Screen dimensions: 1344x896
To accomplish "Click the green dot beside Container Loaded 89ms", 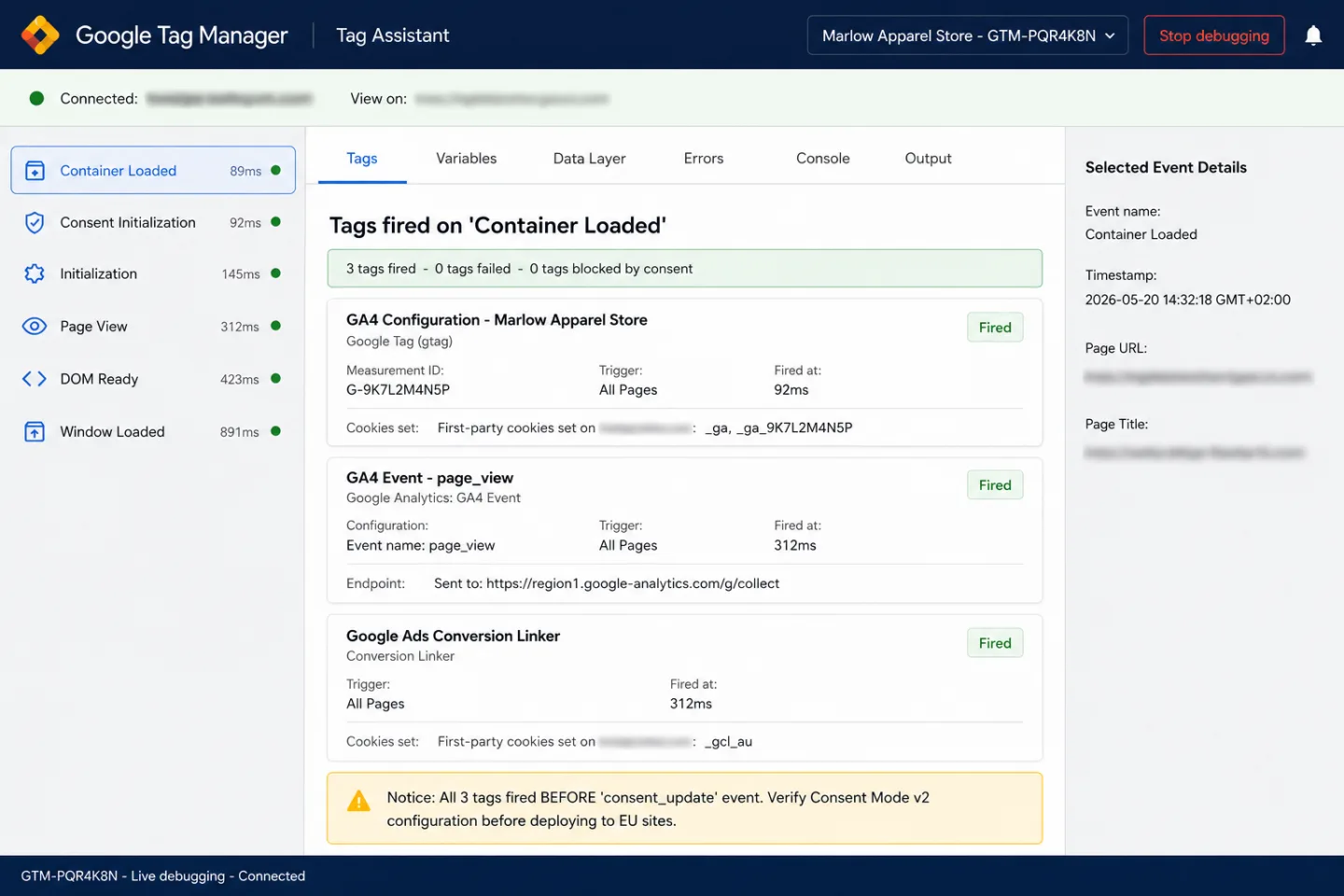I will coord(275,170).
